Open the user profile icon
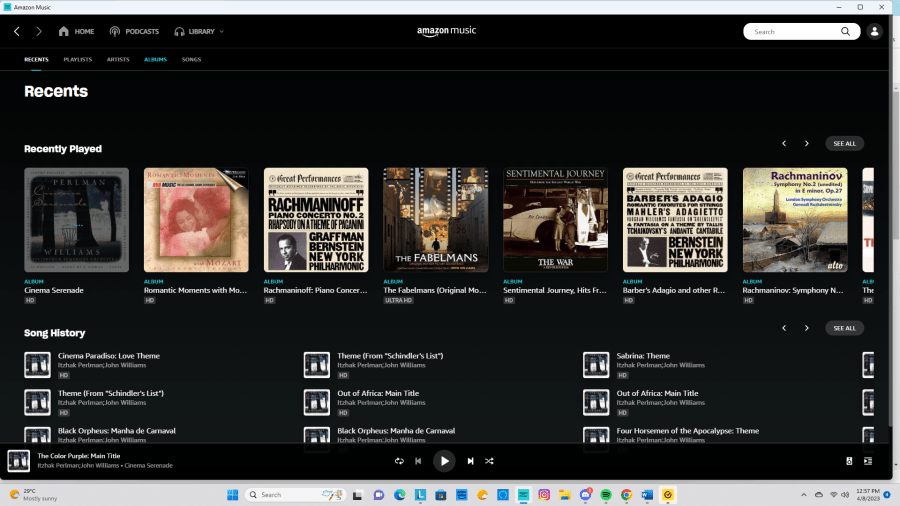Image resolution: width=900 pixels, height=506 pixels. 875,31
